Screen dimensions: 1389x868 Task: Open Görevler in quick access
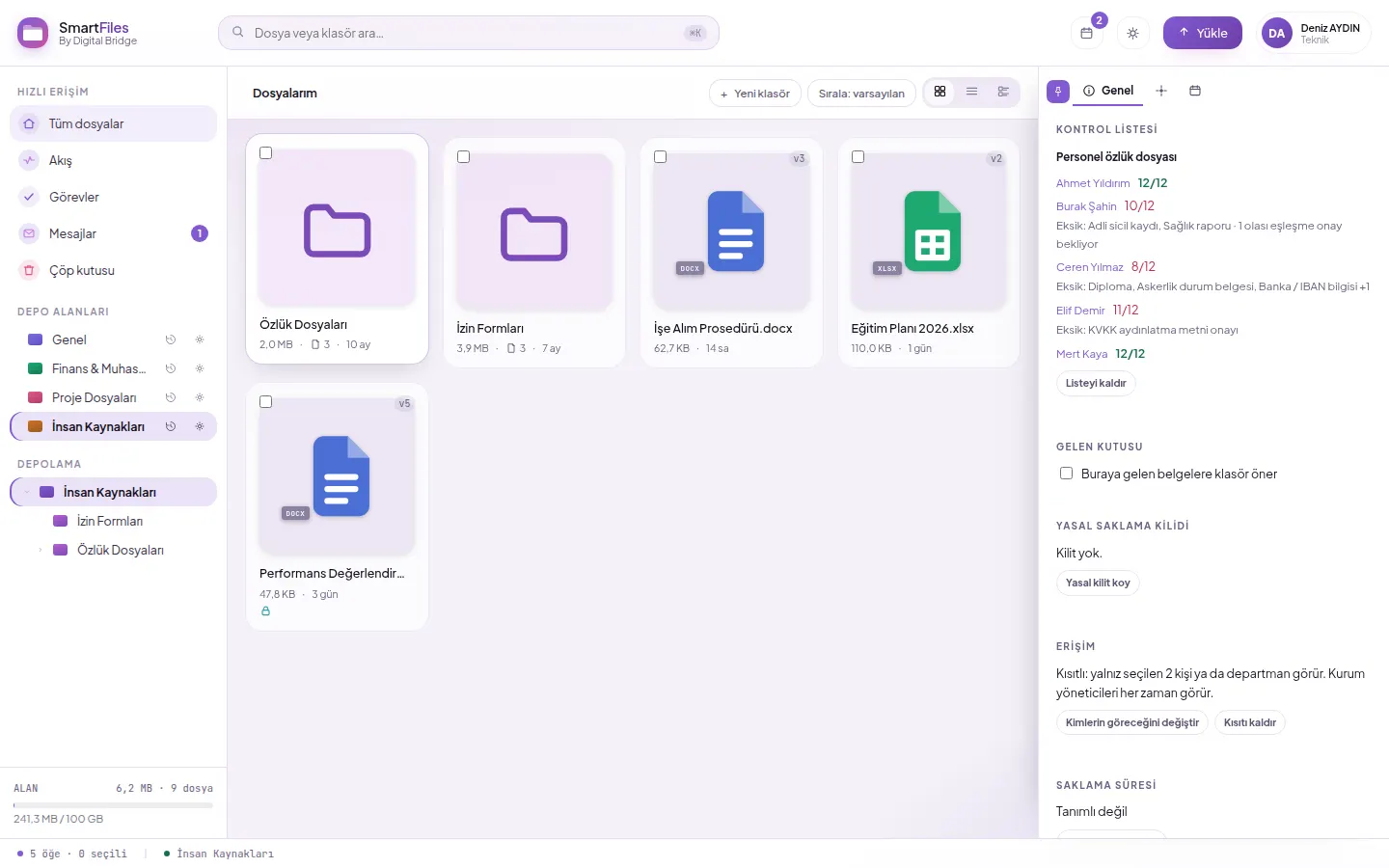pyautogui.click(x=113, y=197)
